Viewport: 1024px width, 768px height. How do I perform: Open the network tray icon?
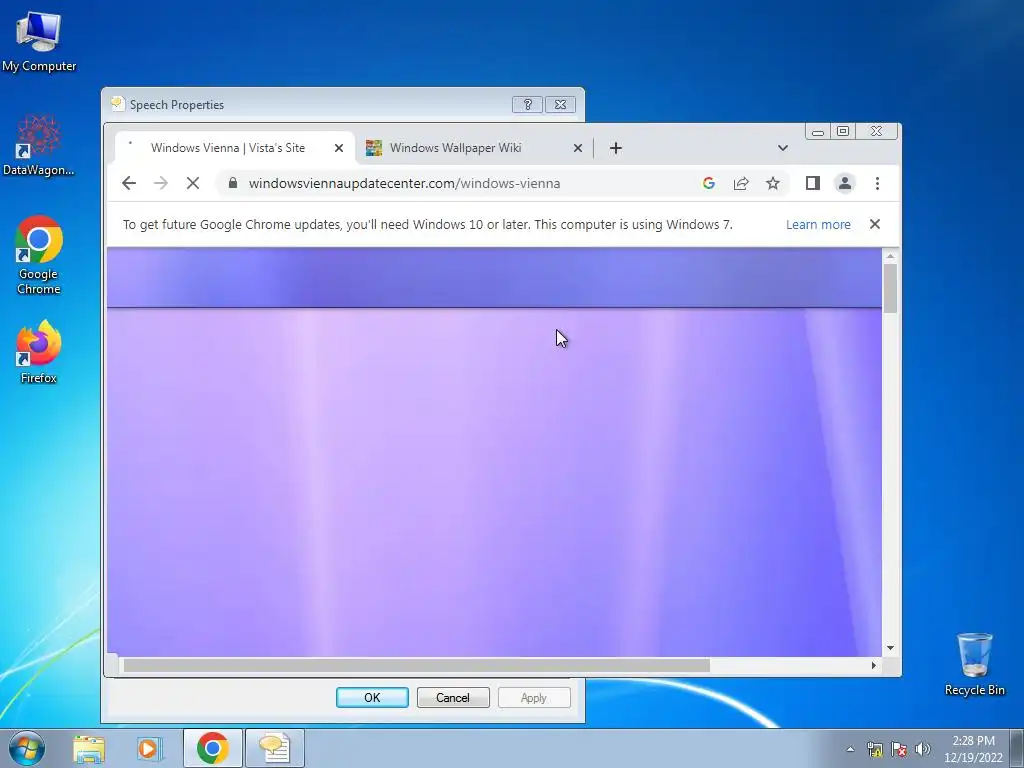coord(874,749)
